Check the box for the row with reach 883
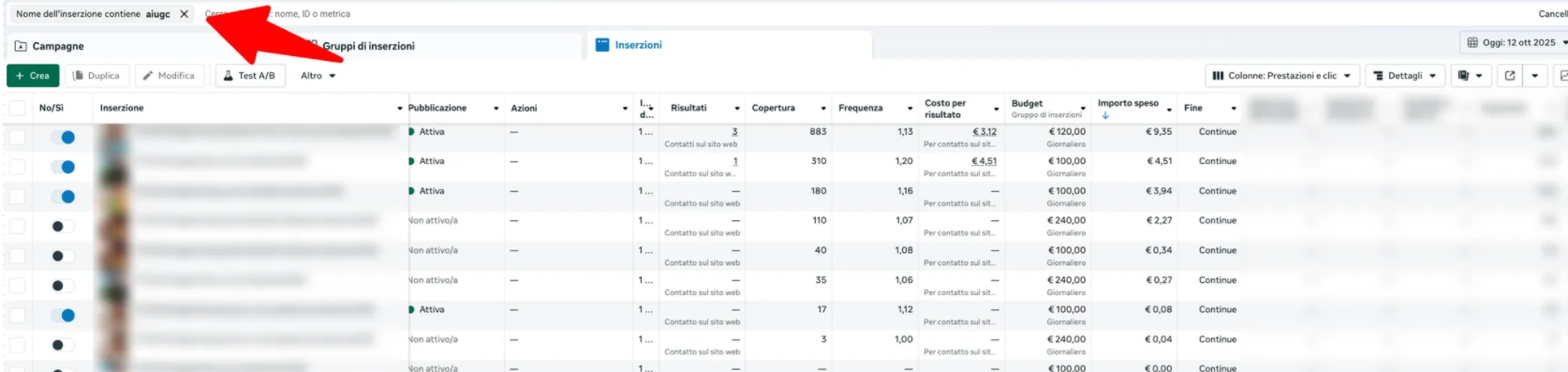 pyautogui.click(x=17, y=138)
